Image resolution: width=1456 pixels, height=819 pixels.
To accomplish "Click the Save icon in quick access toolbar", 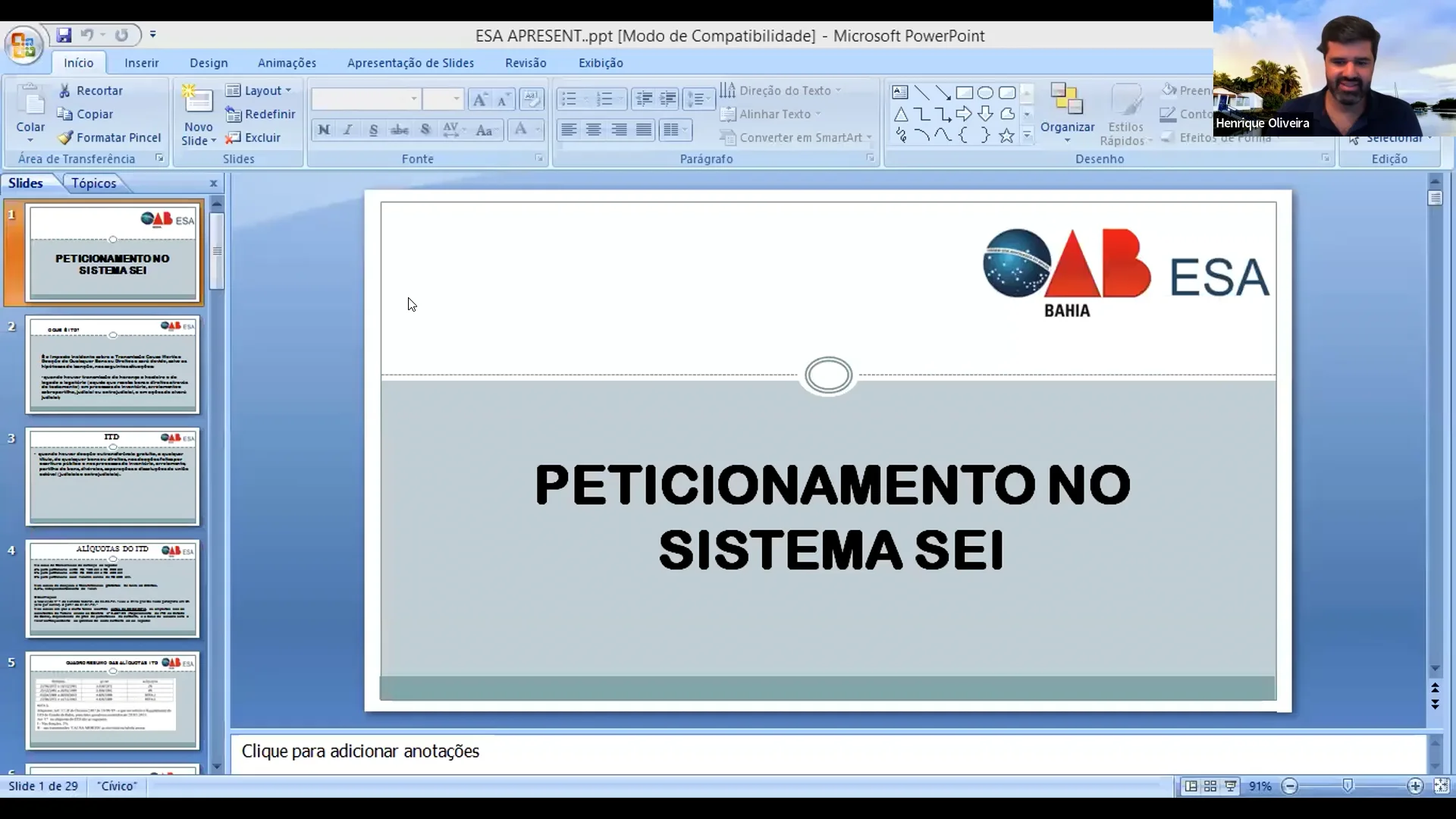I will (64, 35).
